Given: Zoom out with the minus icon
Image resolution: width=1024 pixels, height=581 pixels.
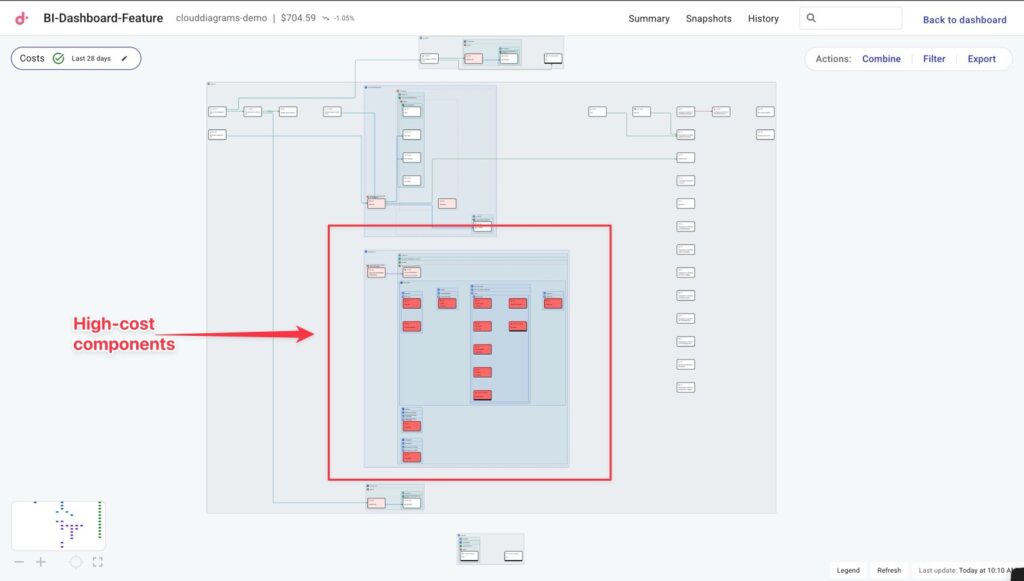Looking at the screenshot, I should pos(19,562).
